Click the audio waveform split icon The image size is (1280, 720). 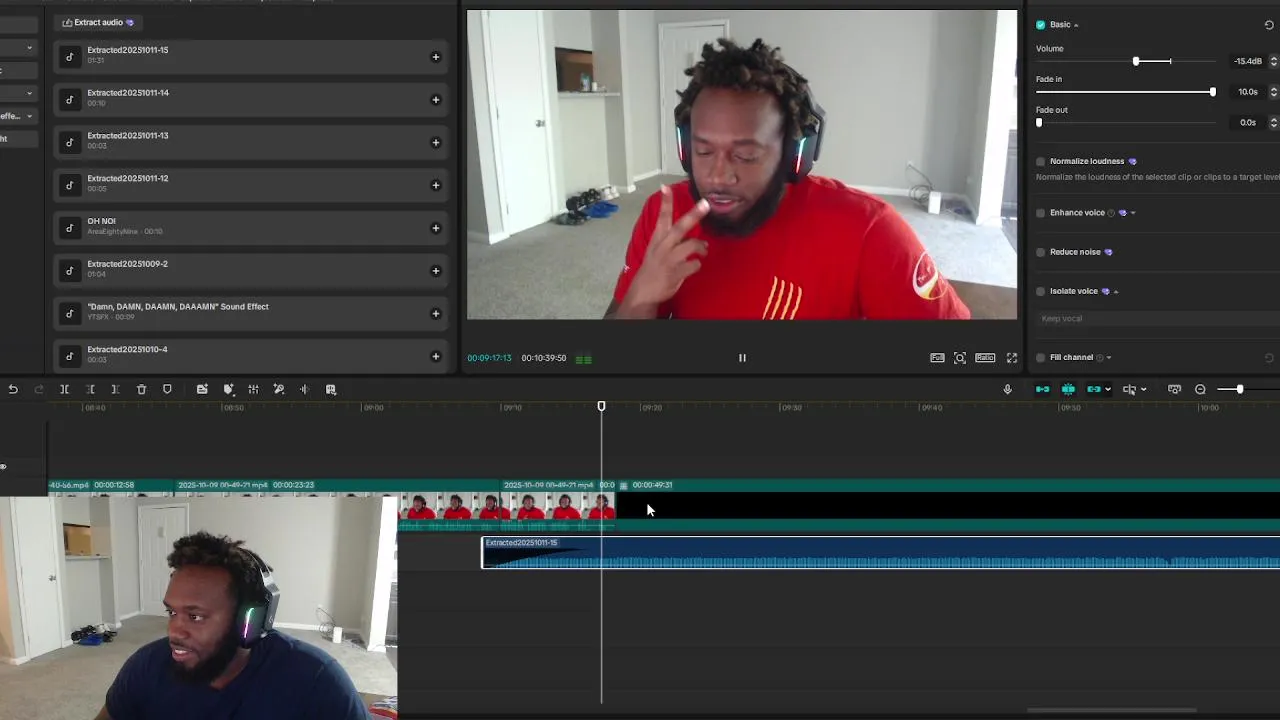point(304,389)
